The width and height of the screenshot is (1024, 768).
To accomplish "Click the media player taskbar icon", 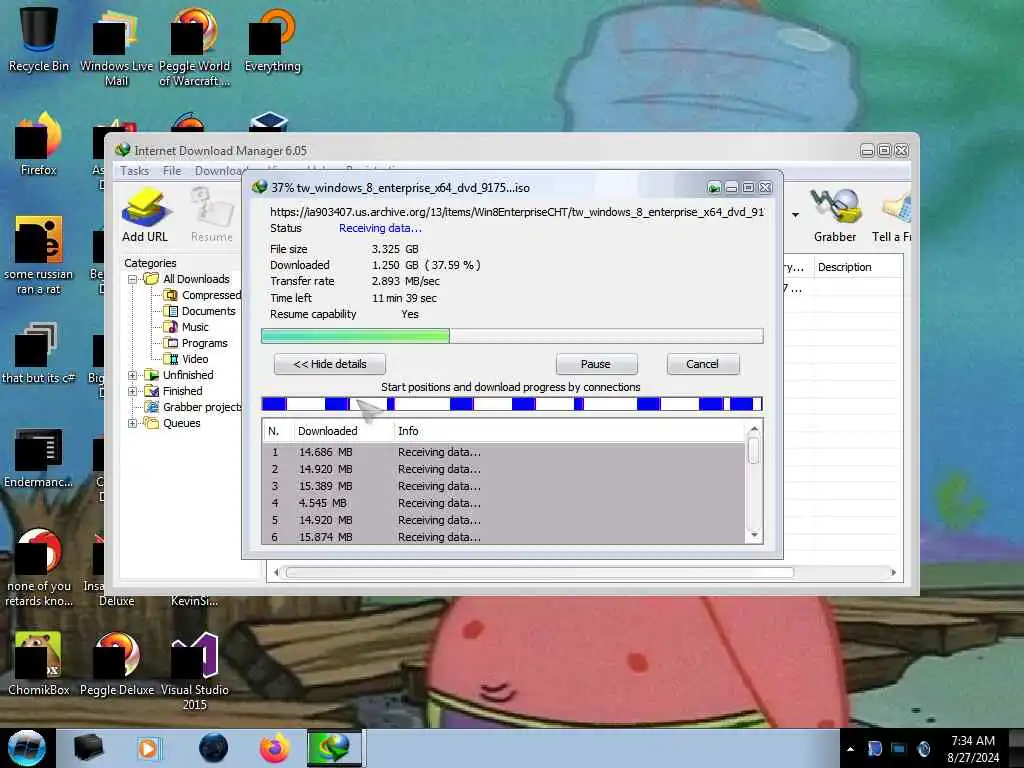I will tap(148, 748).
